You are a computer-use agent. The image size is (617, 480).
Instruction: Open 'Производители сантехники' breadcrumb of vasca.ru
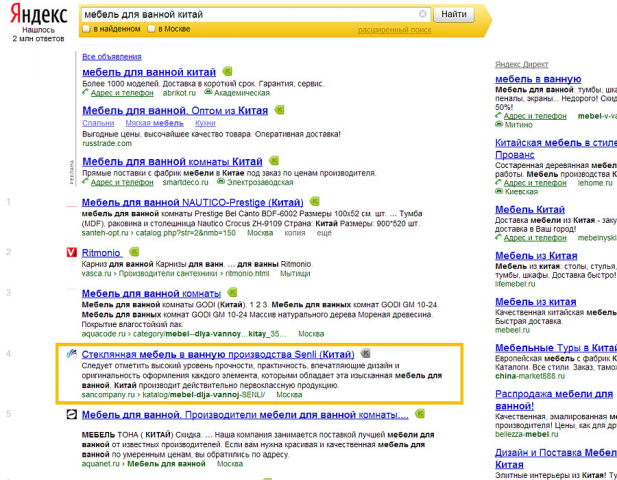point(169,273)
